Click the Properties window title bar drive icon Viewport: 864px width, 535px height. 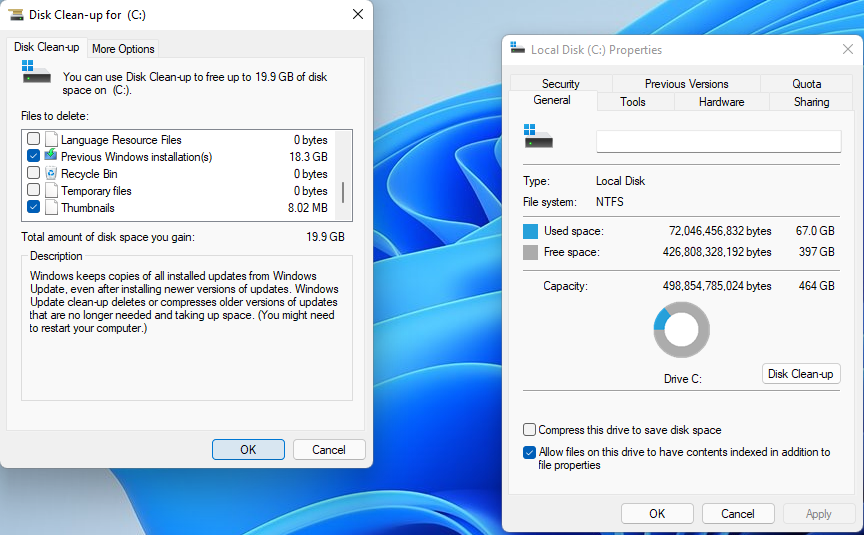pos(517,48)
